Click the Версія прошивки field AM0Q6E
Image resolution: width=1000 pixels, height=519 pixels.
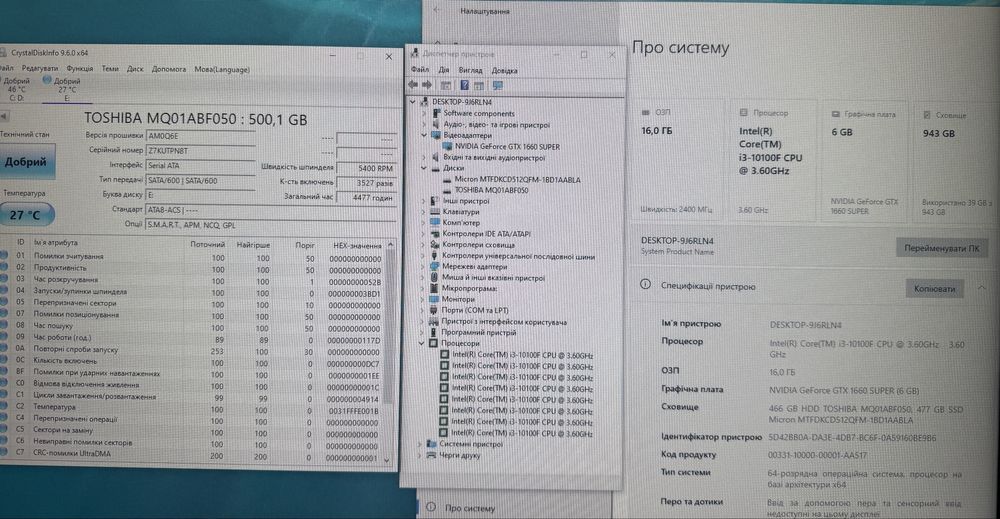200,136
